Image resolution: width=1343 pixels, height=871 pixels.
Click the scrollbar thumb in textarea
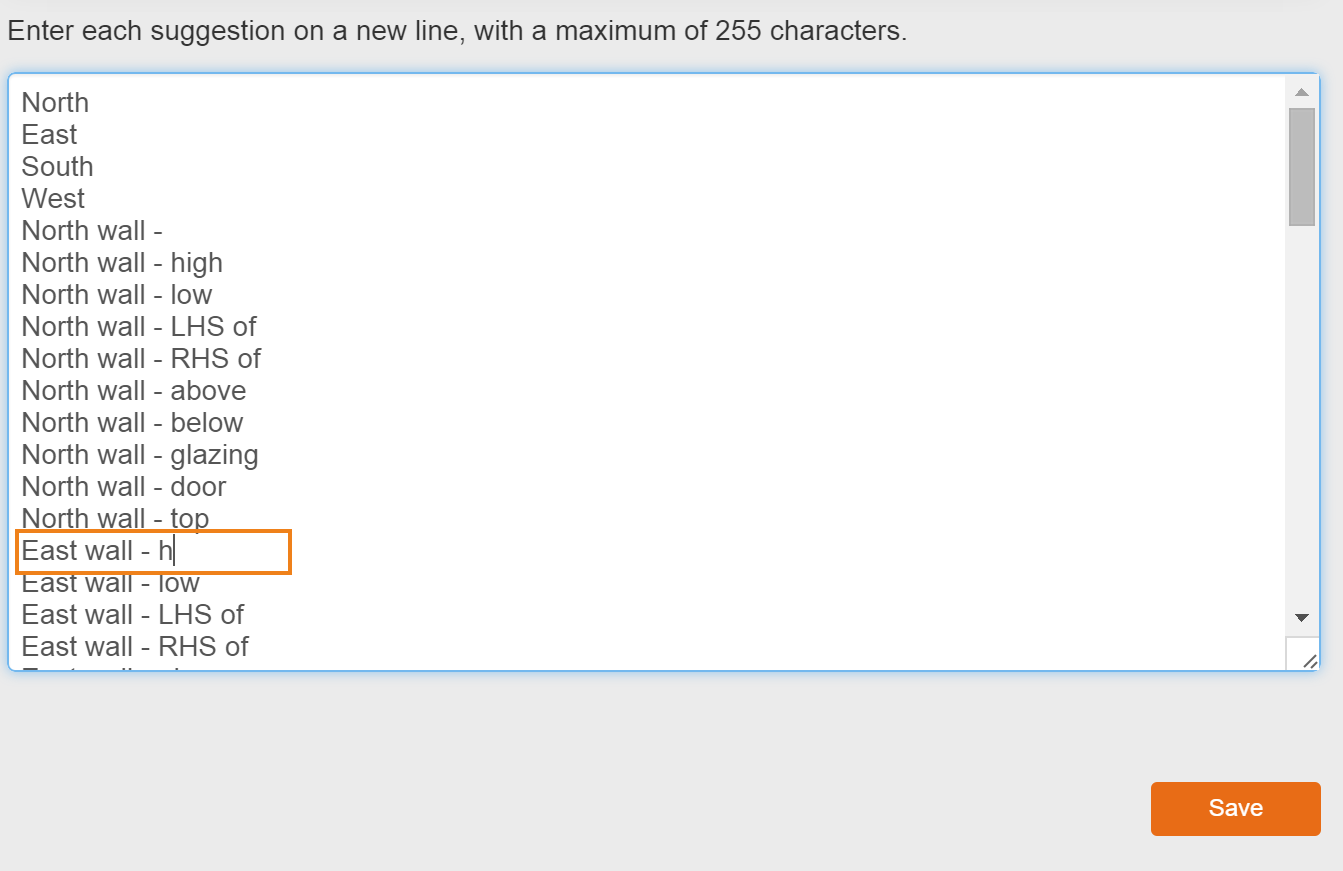pyautogui.click(x=1301, y=166)
